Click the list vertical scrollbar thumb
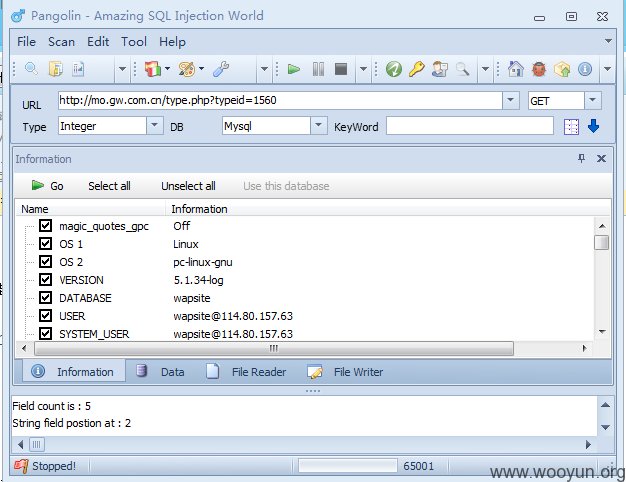 point(601,242)
